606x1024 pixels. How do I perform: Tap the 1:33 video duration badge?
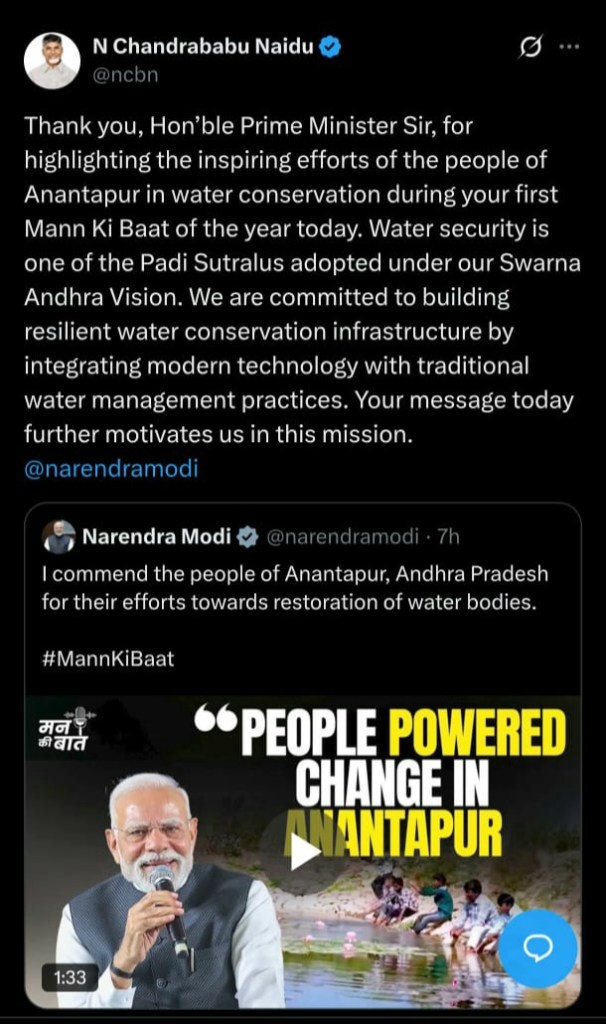69,977
